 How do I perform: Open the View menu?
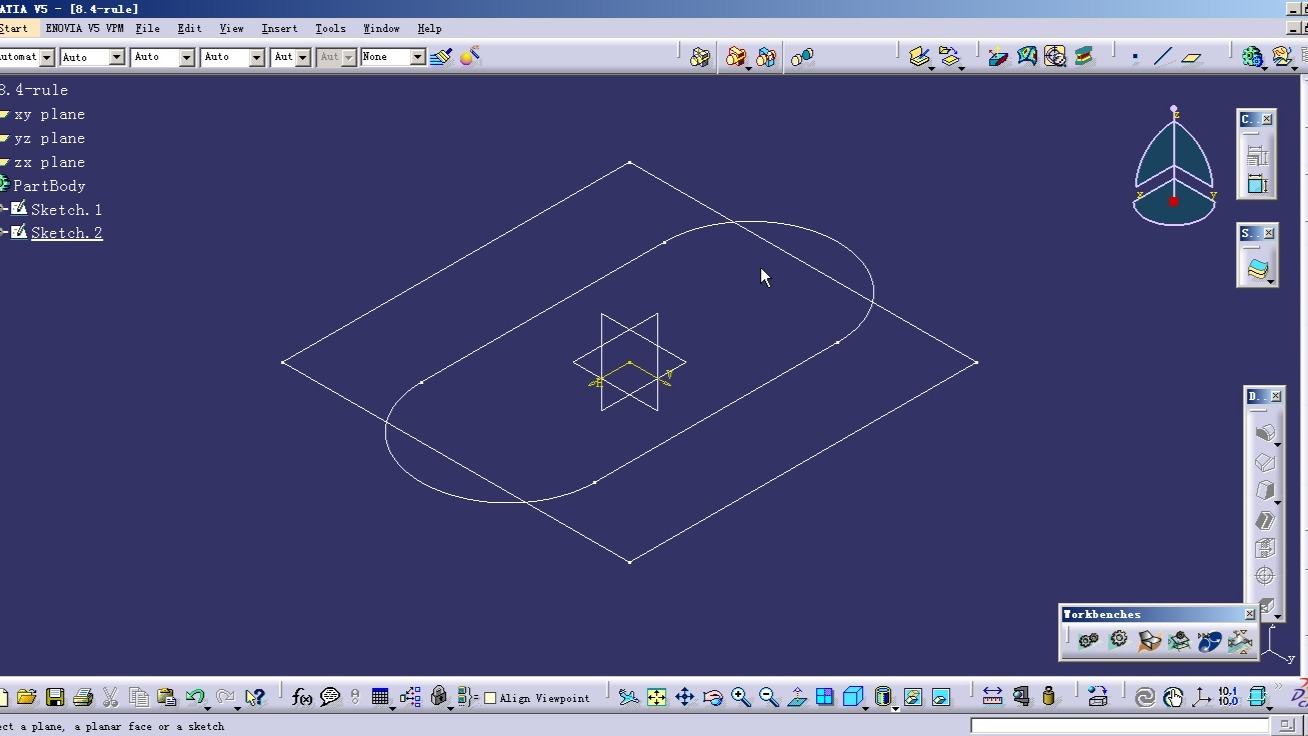click(x=231, y=28)
